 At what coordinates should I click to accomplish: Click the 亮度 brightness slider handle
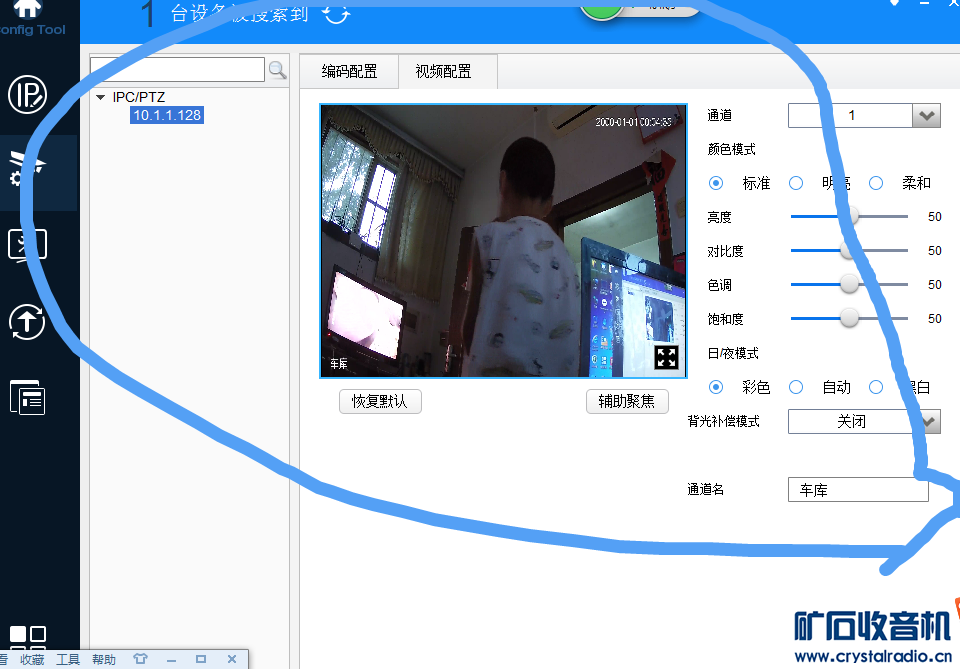click(x=849, y=216)
